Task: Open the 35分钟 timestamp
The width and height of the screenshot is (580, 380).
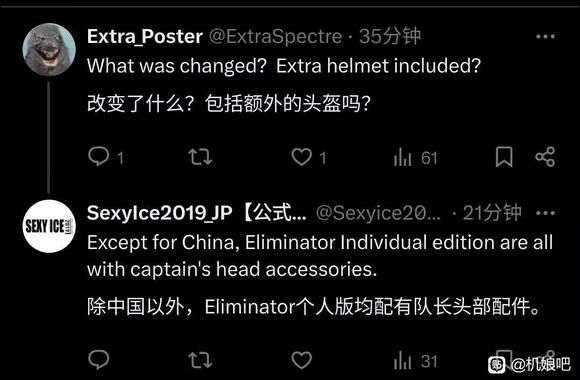Action: 390,36
